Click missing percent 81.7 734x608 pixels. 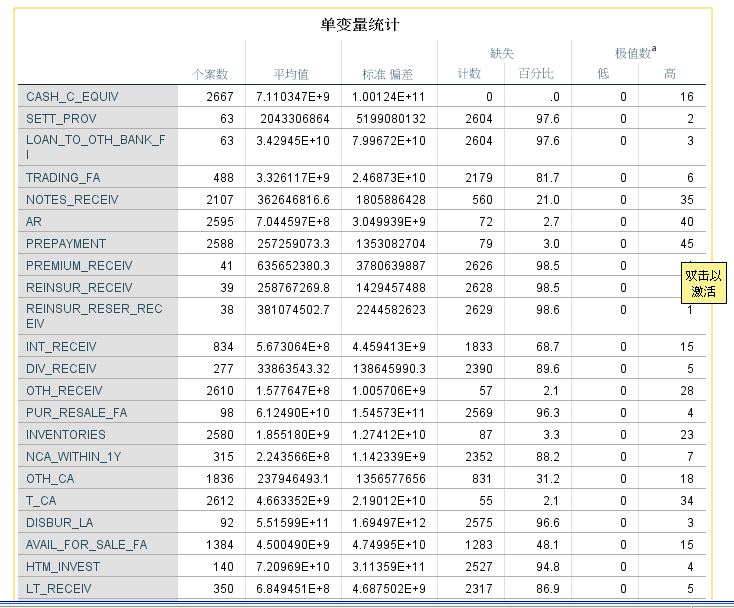tap(548, 177)
